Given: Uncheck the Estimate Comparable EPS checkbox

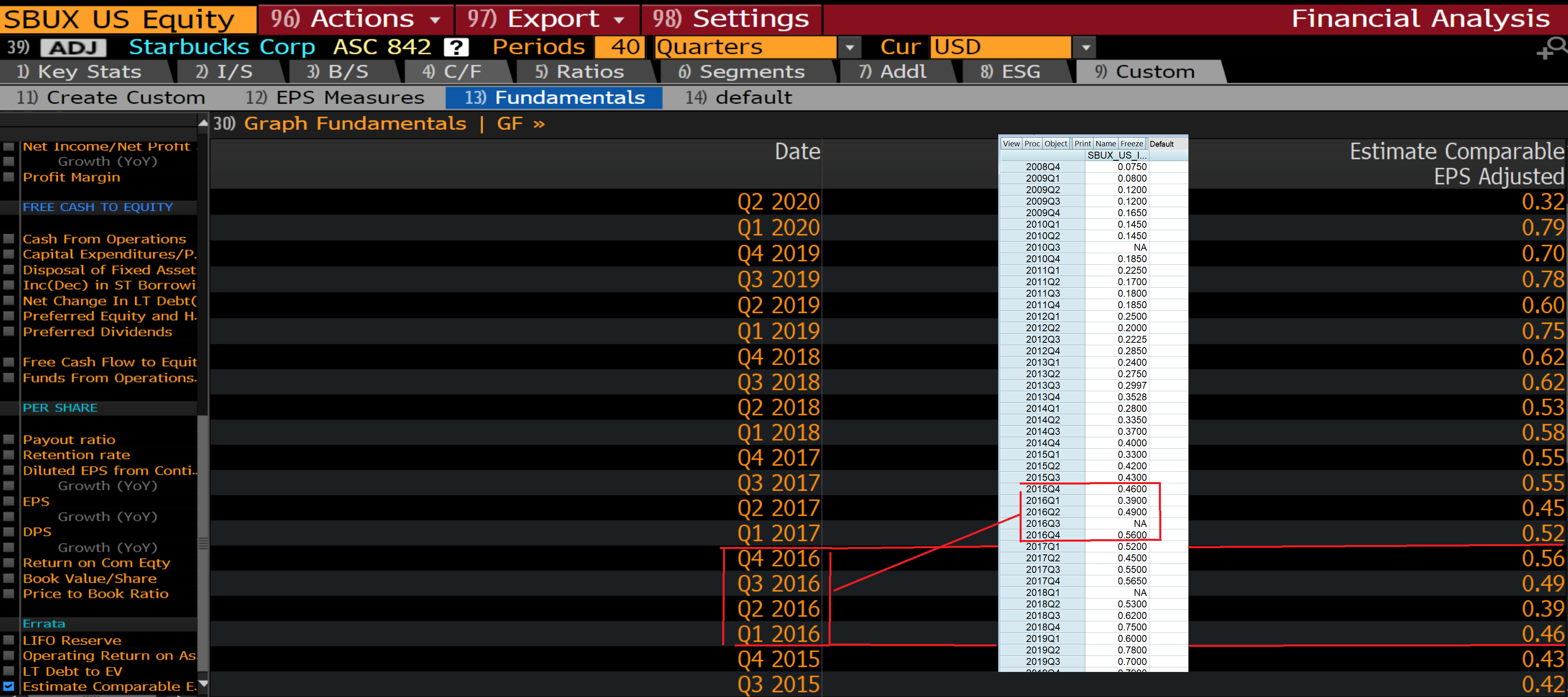Looking at the screenshot, I should tap(9, 686).
